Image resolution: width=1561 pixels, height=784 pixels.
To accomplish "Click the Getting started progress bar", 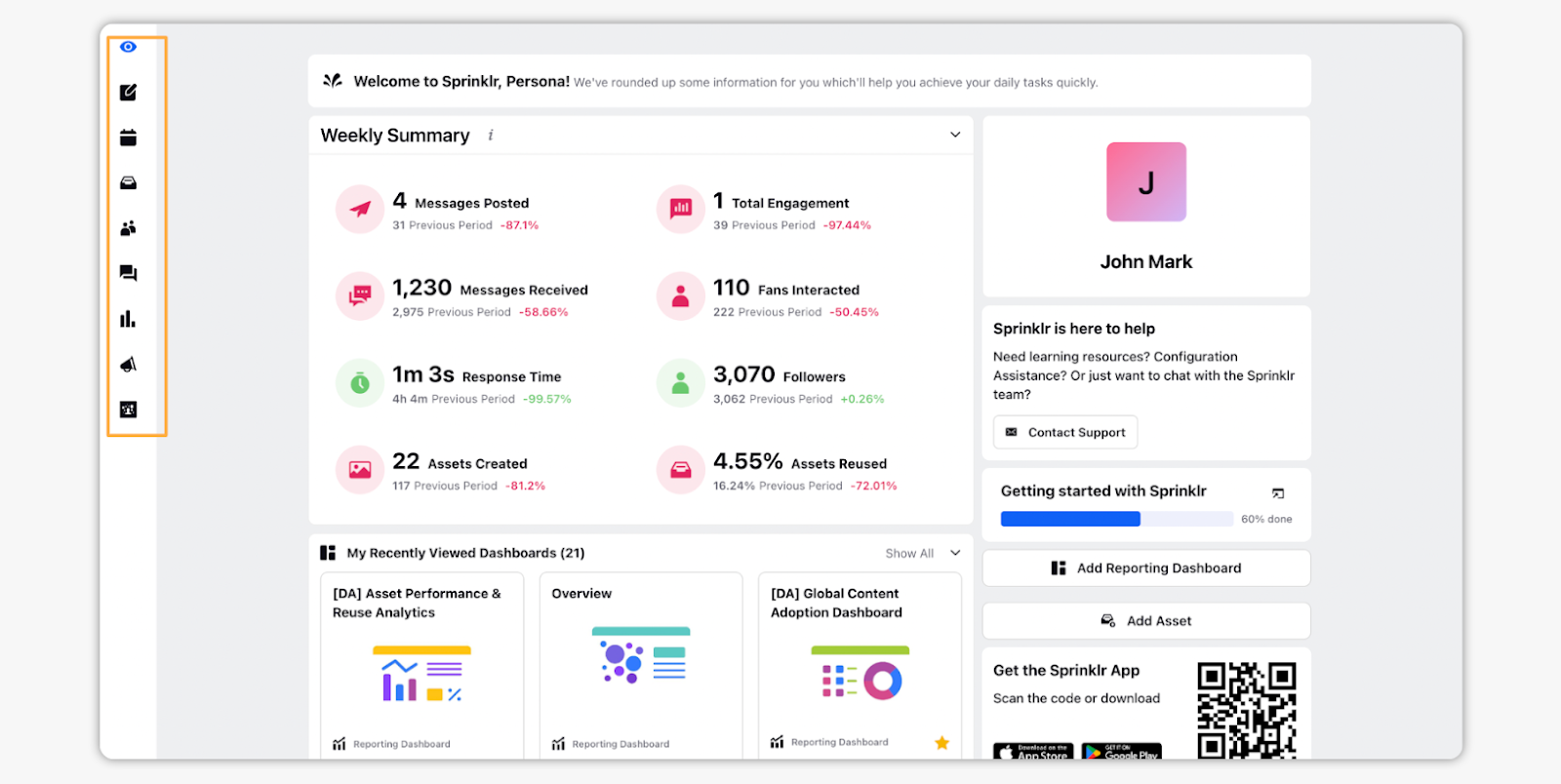I will click(x=1117, y=519).
